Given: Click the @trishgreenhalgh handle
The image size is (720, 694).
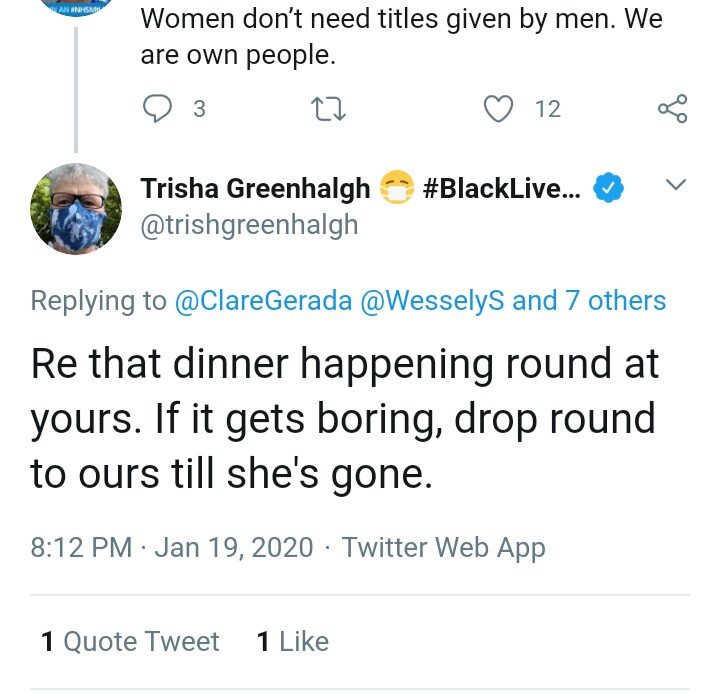Looking at the screenshot, I should coord(249,225).
